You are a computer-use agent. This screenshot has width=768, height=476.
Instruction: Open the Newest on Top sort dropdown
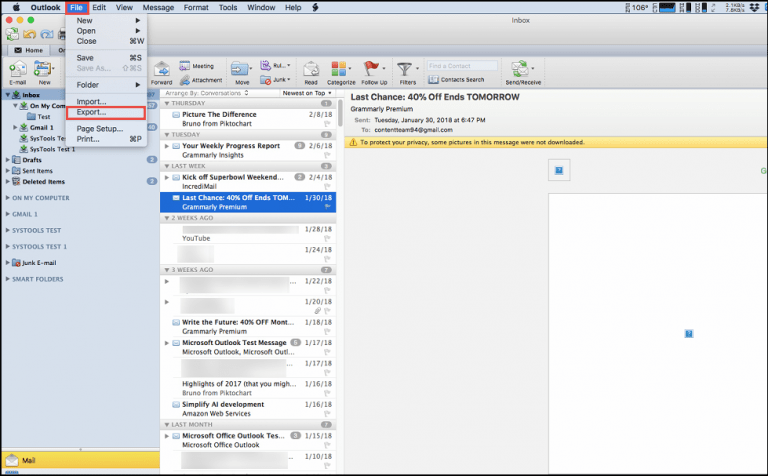pos(307,93)
